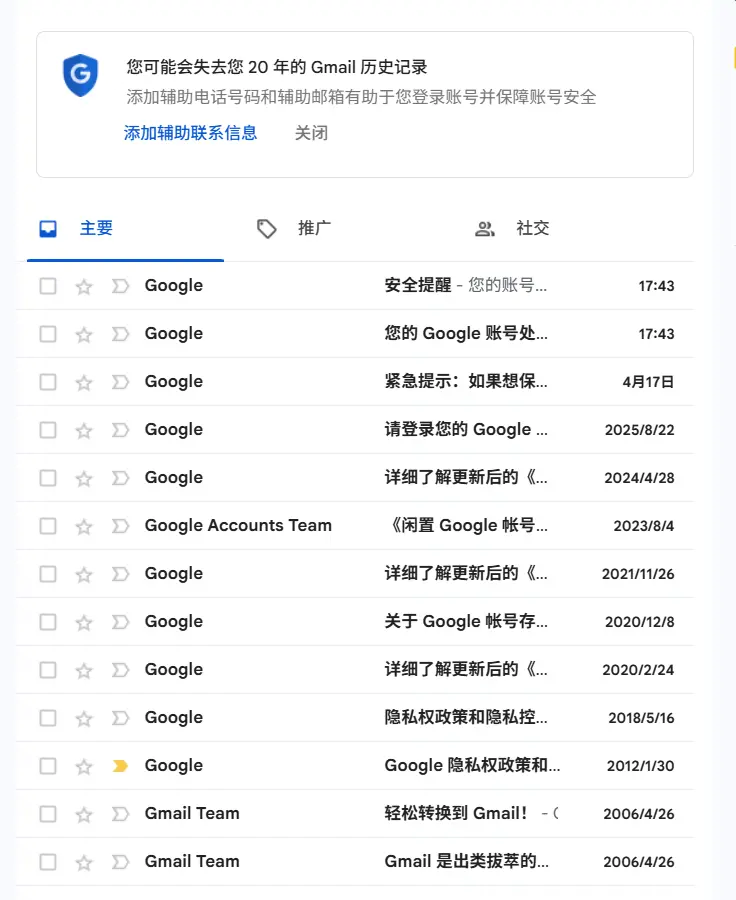
Task: Click yellow importance marker on 2012/1/30 email
Action: pyautogui.click(x=120, y=766)
